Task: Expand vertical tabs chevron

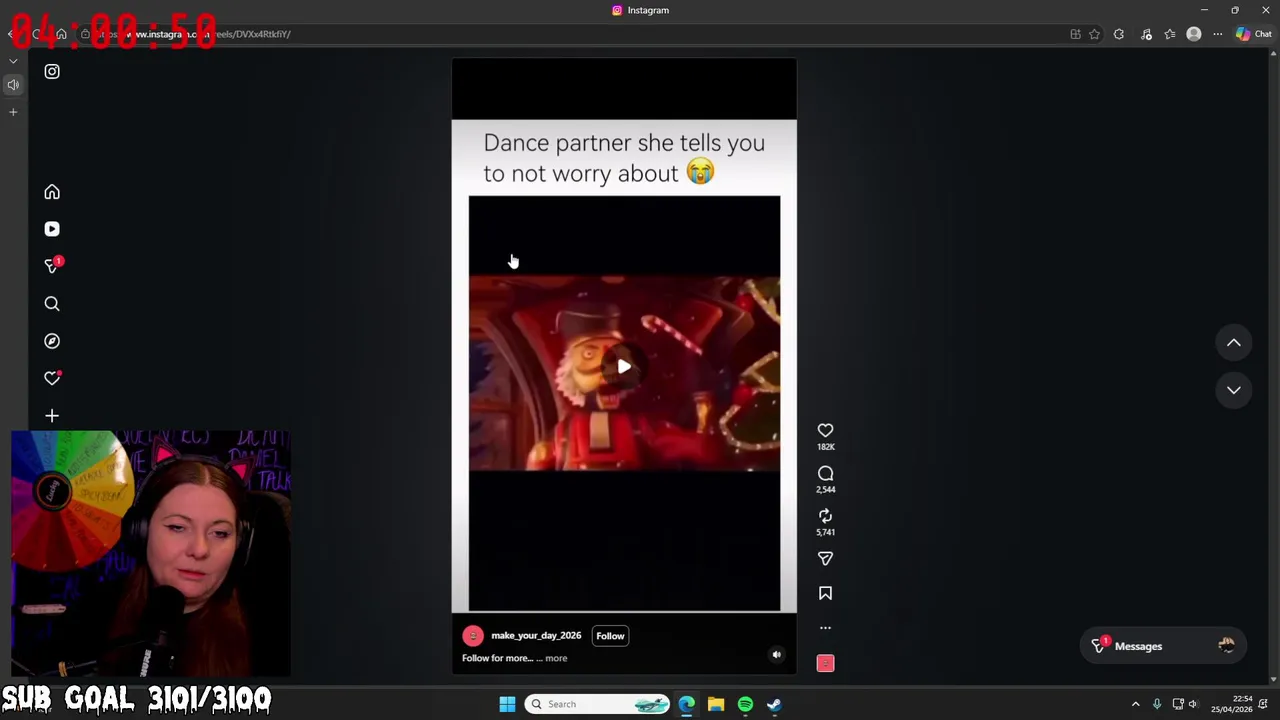Action: pyautogui.click(x=13, y=61)
